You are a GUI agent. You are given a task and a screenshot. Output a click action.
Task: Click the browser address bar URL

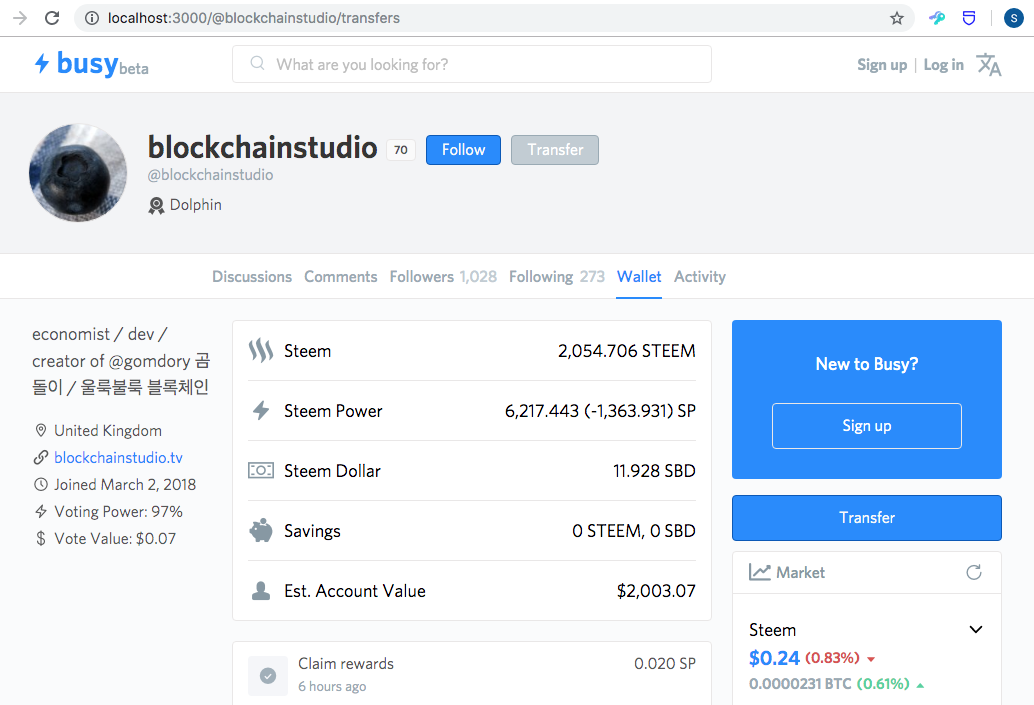click(254, 18)
